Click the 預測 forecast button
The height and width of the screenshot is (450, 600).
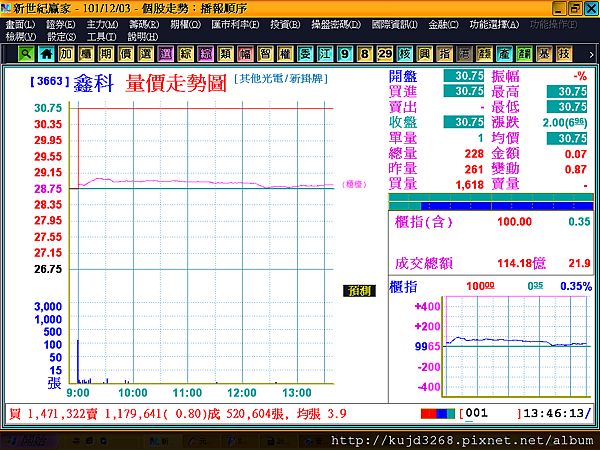[359, 291]
